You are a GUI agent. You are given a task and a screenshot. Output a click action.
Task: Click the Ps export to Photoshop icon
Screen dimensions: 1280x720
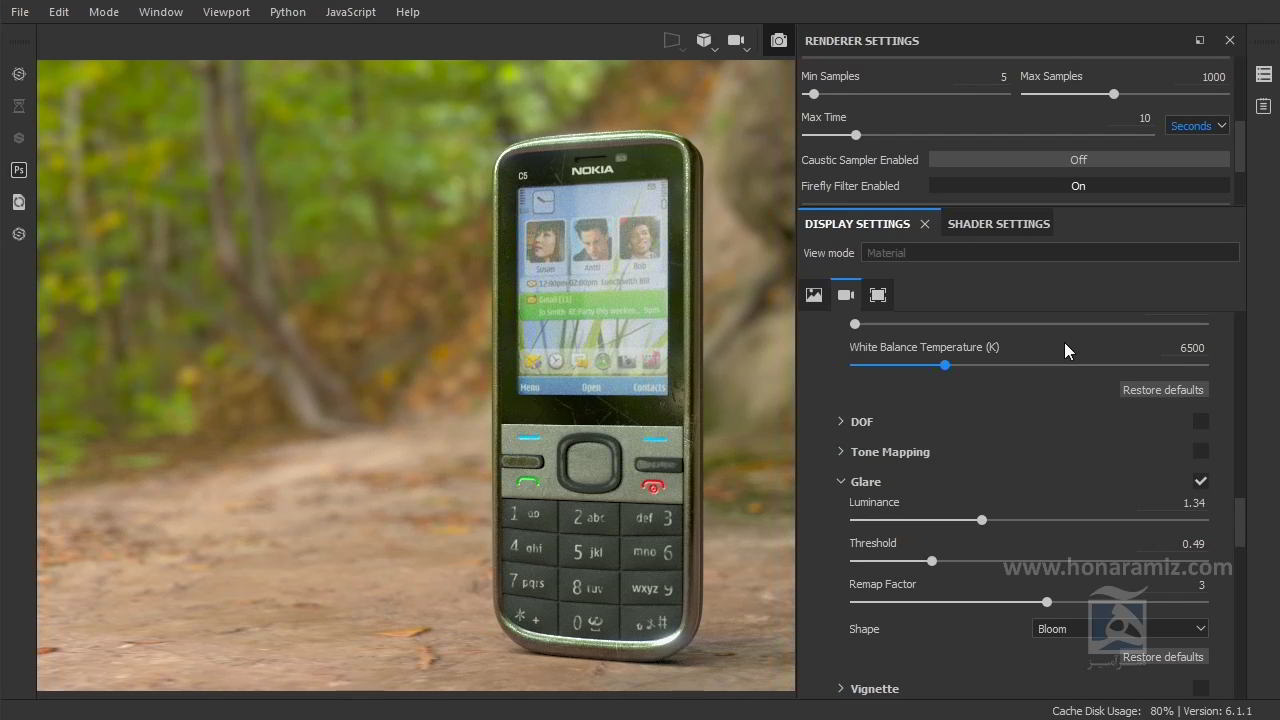point(18,170)
